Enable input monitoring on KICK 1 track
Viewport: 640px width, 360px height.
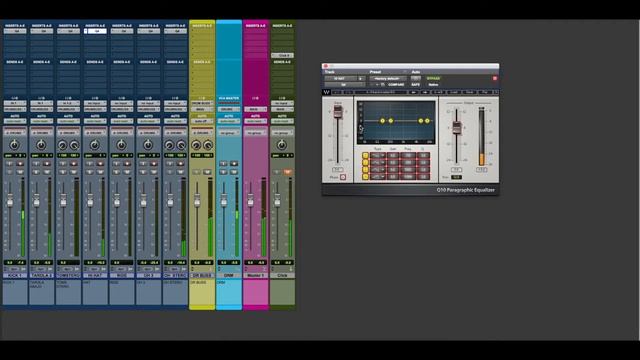pos(9,164)
